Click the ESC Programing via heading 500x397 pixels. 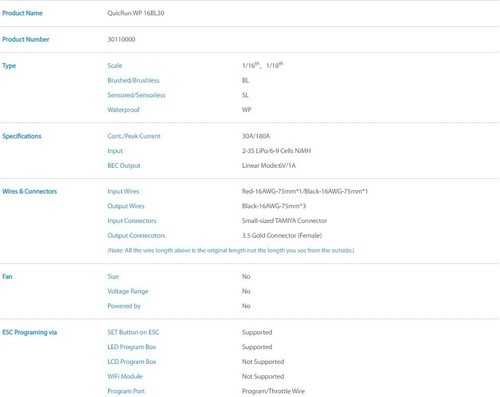(30, 332)
